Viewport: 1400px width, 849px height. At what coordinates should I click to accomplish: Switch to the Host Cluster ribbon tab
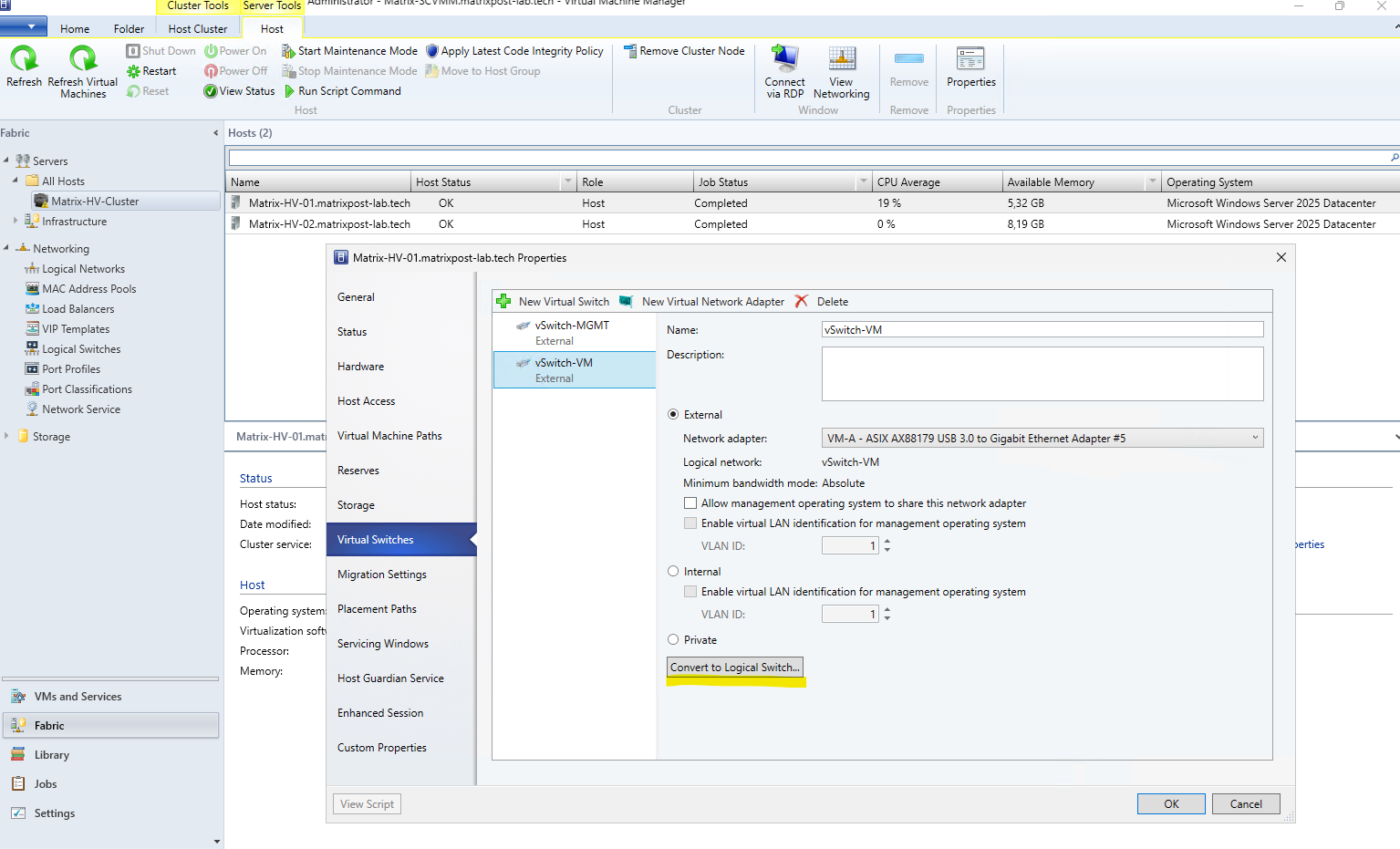tap(198, 28)
